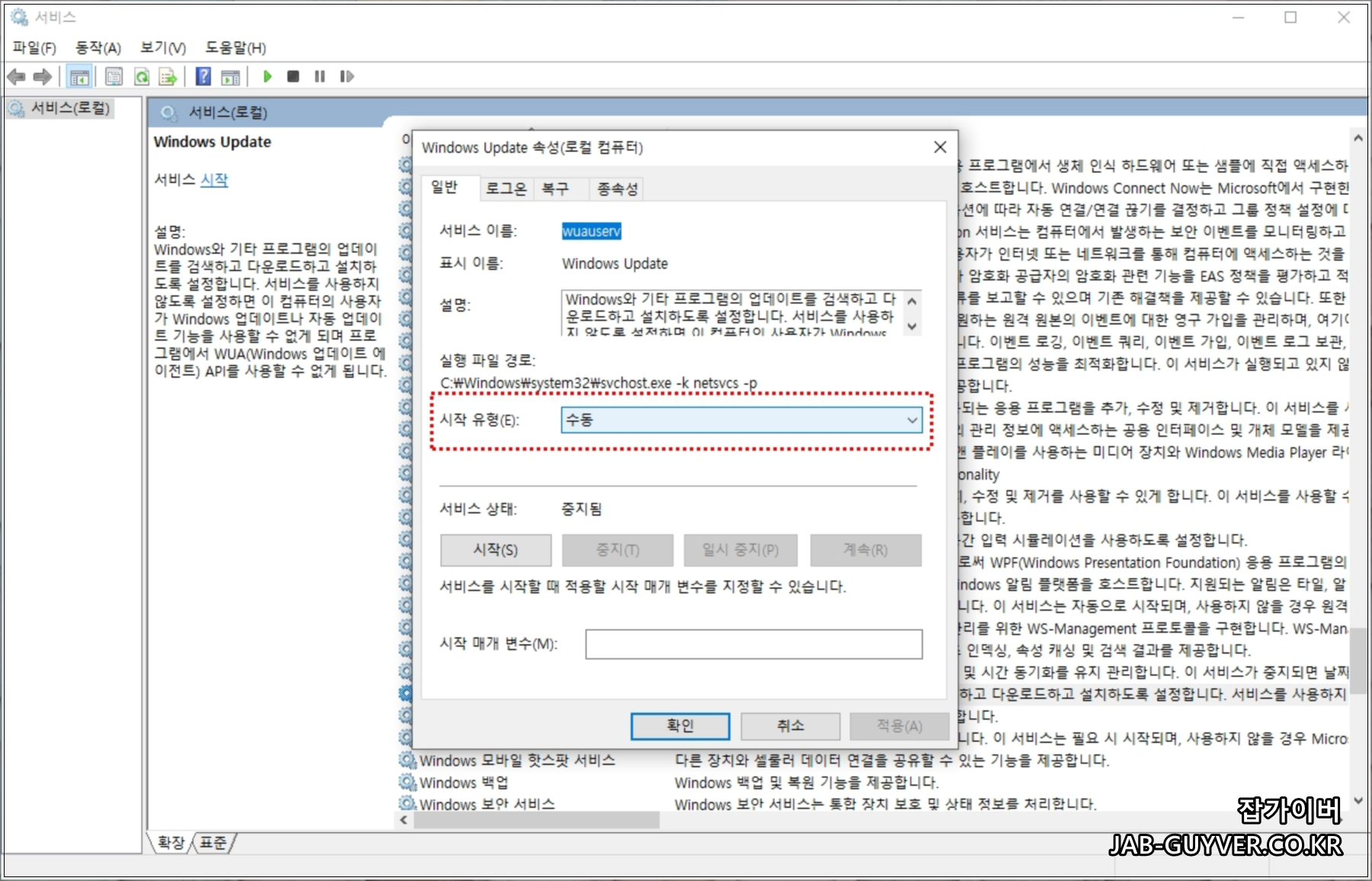Open the Help question mark icon
The width and height of the screenshot is (1372, 881).
click(x=204, y=76)
